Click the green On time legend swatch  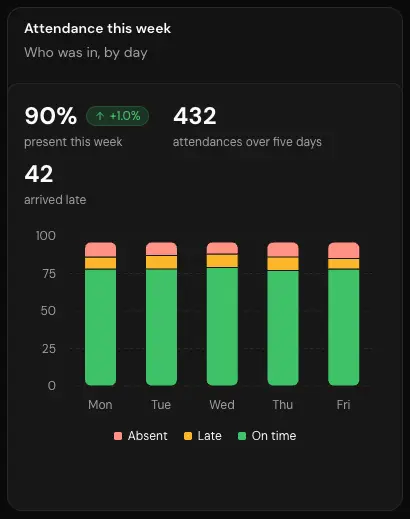[x=242, y=436]
